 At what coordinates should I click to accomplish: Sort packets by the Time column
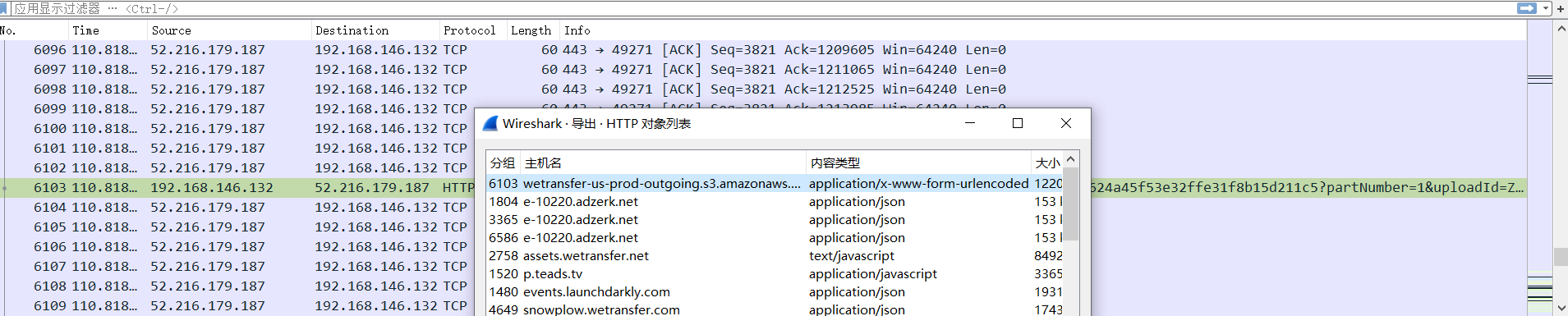click(107, 30)
